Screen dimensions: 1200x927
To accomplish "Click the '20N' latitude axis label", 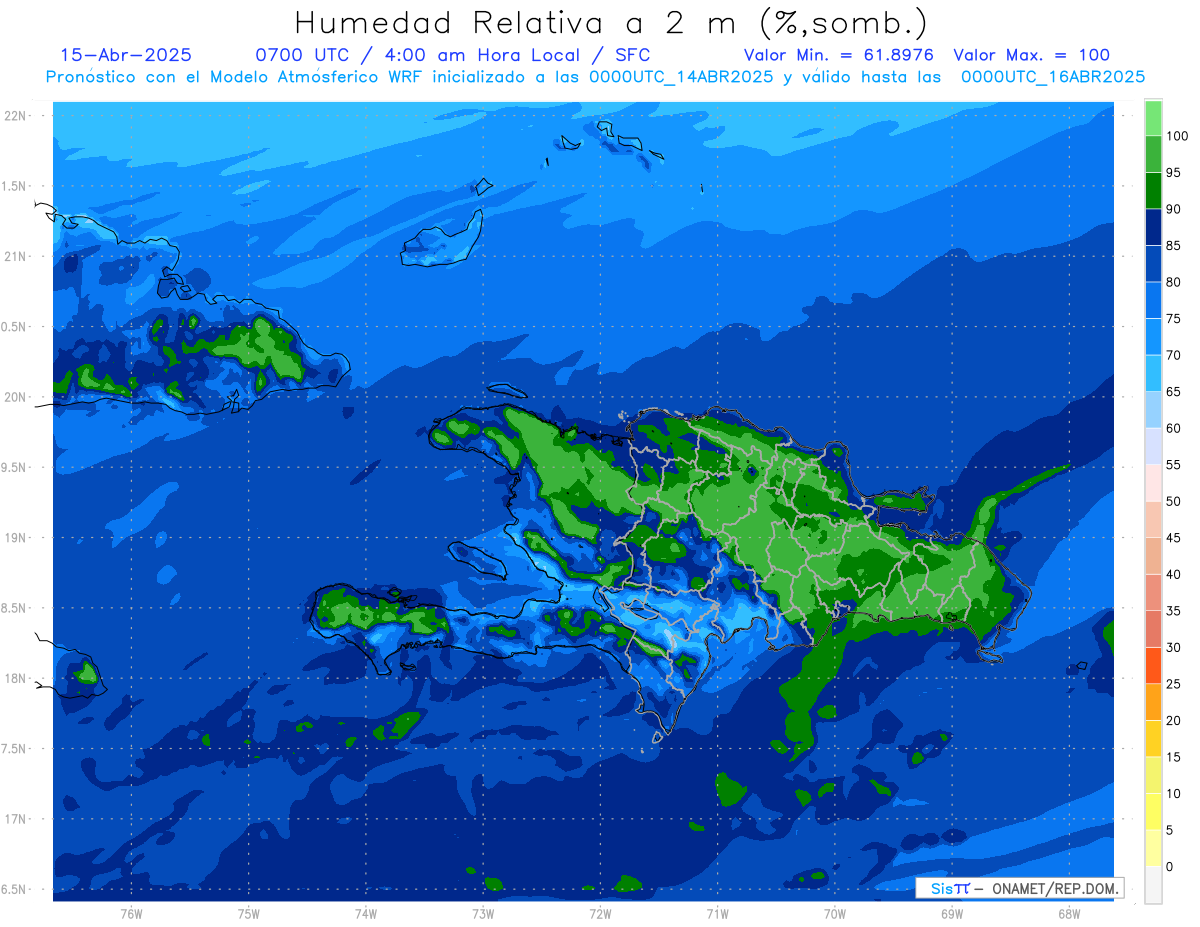I will (16, 397).
